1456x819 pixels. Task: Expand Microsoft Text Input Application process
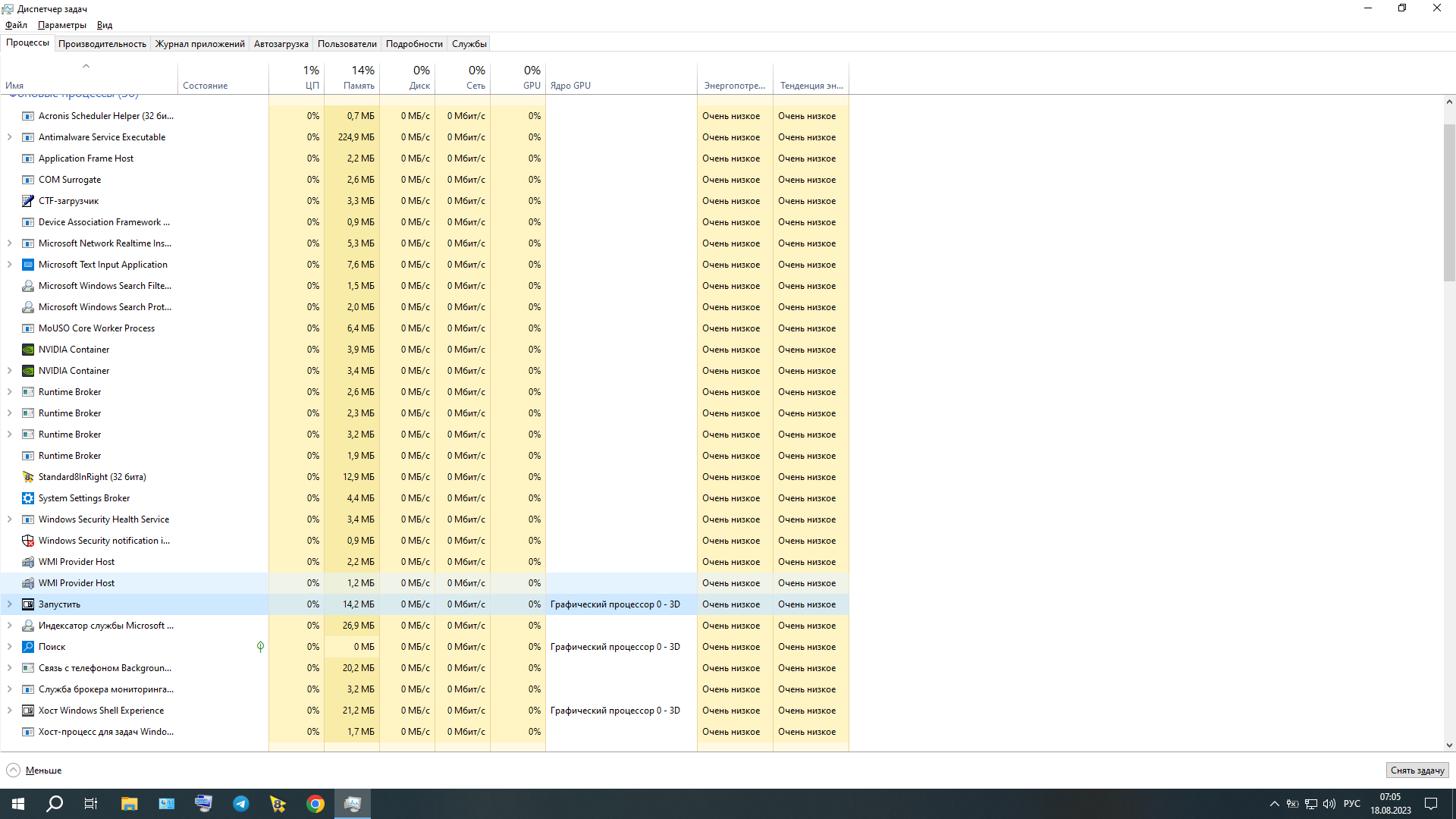pyautogui.click(x=9, y=265)
